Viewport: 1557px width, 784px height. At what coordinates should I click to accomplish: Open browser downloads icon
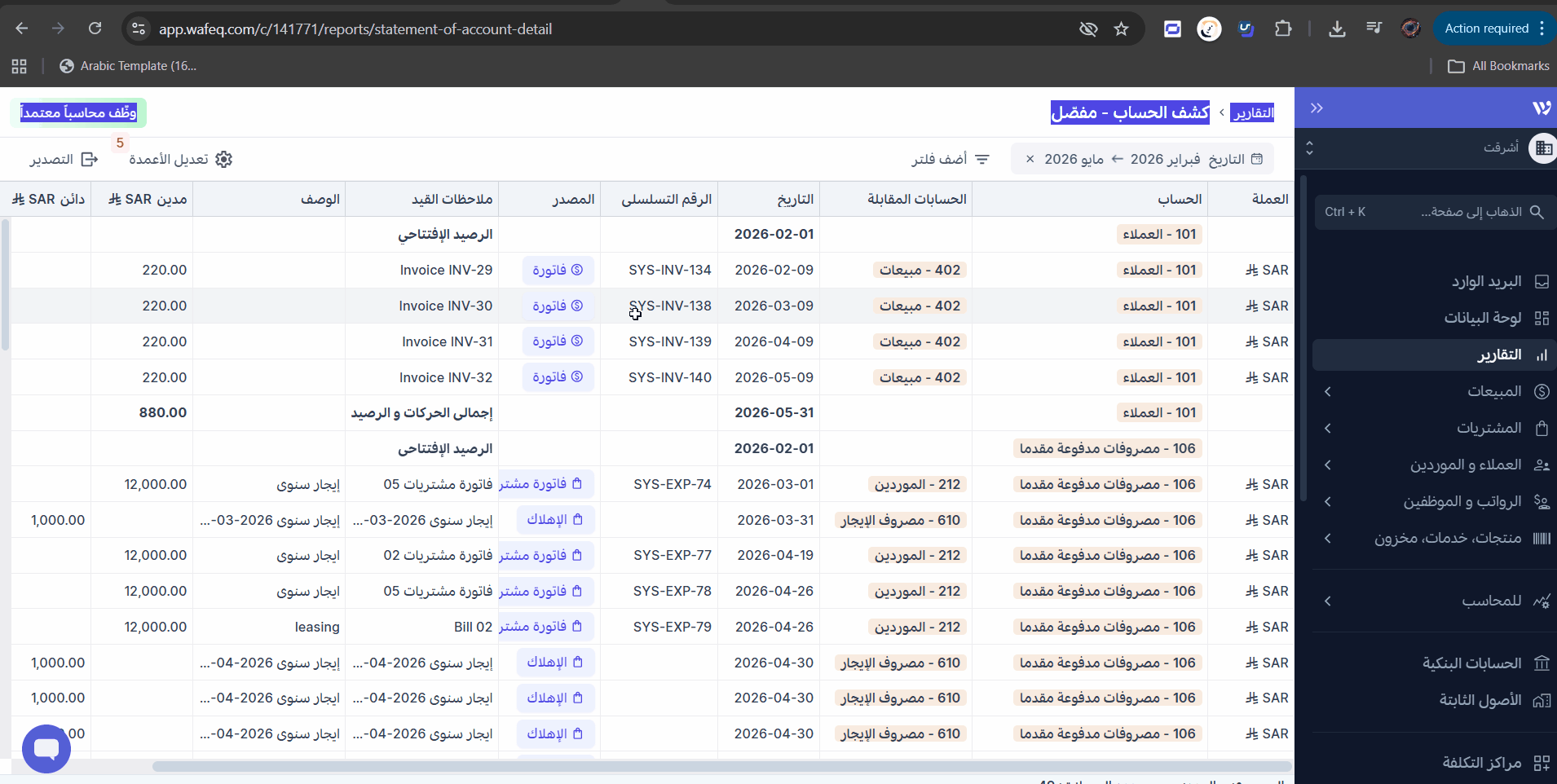[1337, 29]
